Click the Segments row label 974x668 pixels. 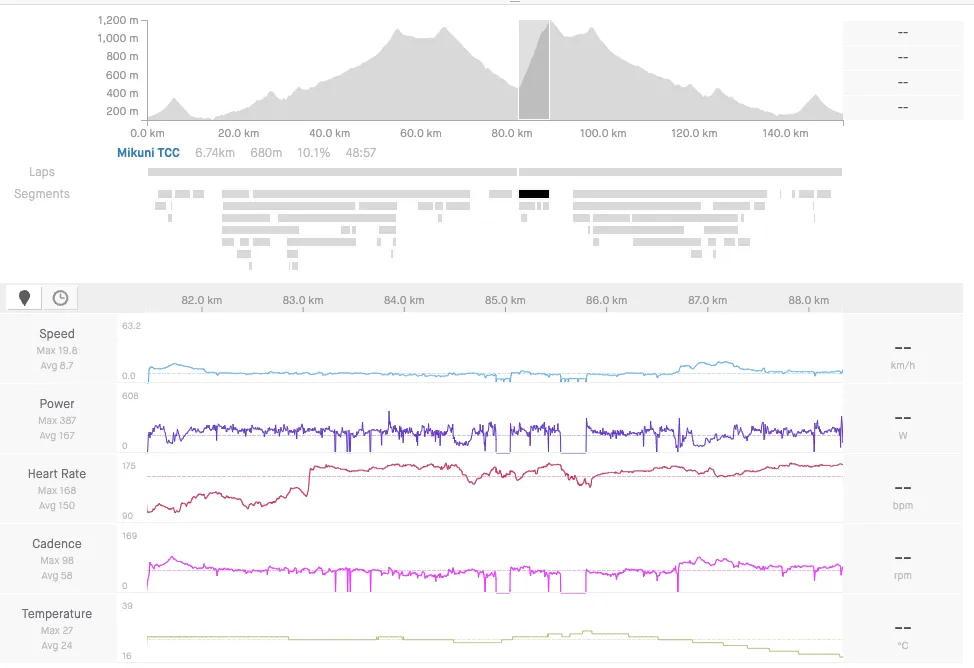[42, 194]
